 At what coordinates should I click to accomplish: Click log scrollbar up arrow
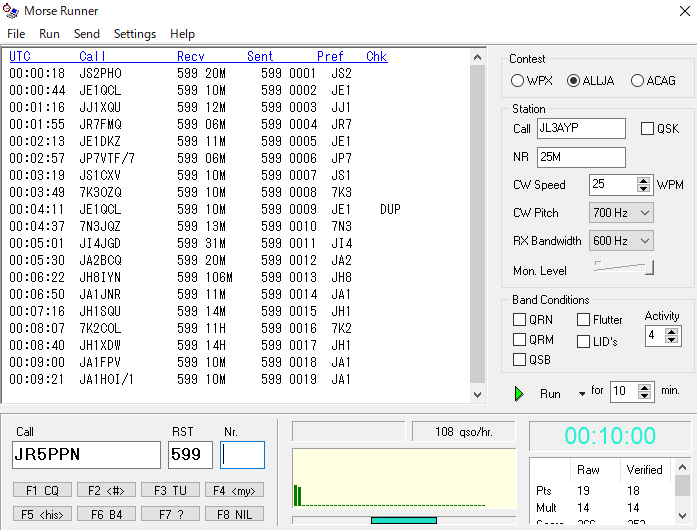click(x=477, y=57)
